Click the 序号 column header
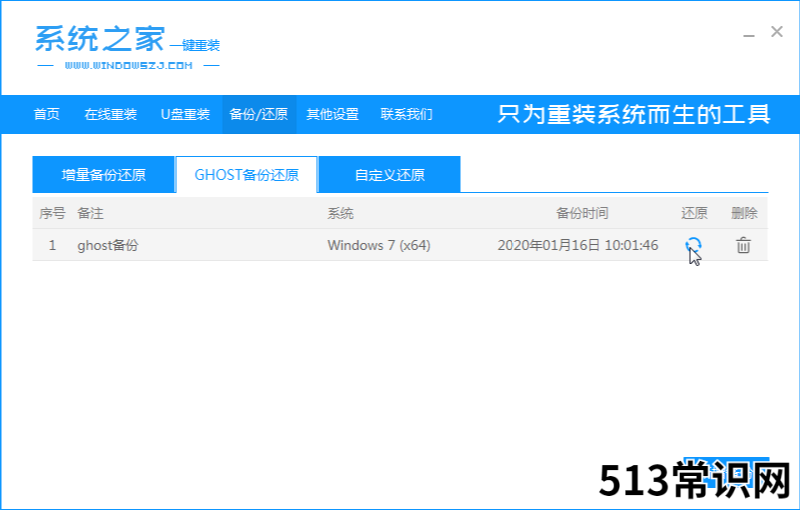The height and width of the screenshot is (511, 800). point(52,213)
